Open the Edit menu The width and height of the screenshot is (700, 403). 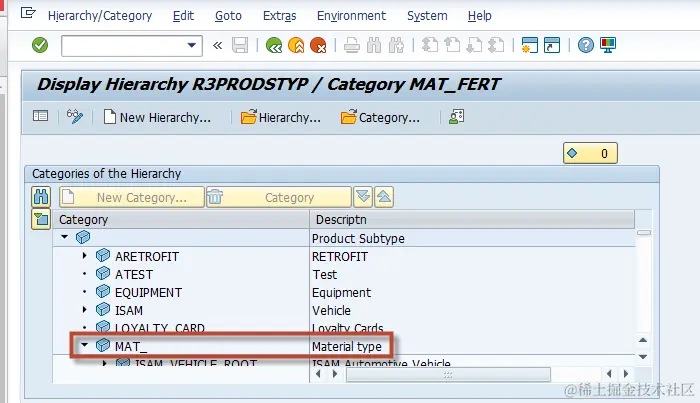pyautogui.click(x=183, y=16)
